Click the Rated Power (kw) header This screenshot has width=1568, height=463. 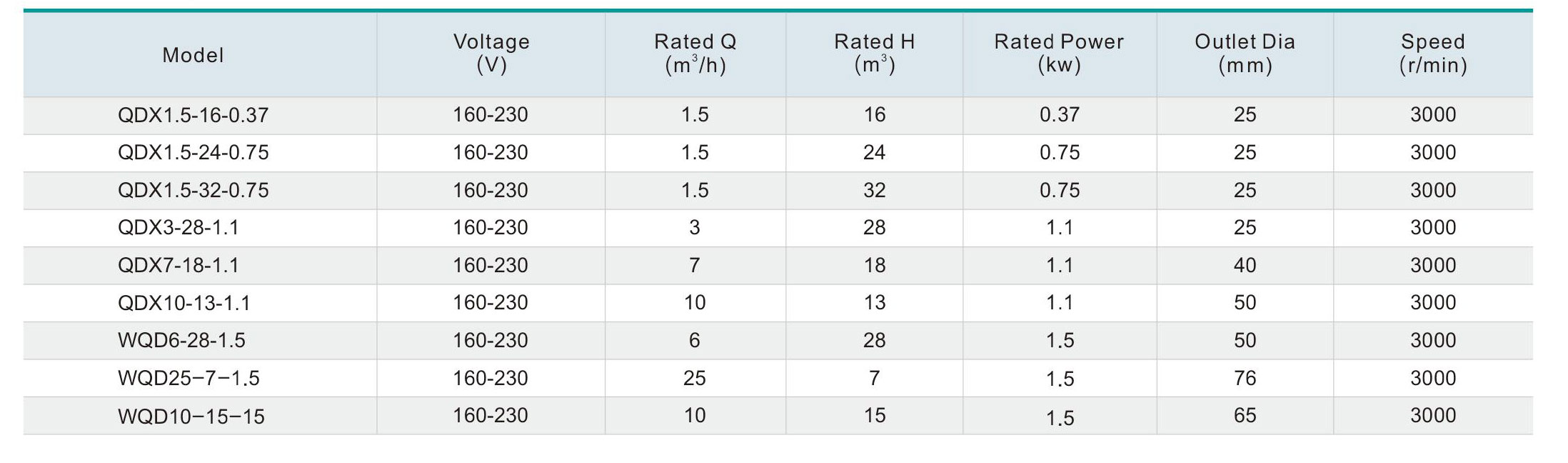click(1059, 54)
